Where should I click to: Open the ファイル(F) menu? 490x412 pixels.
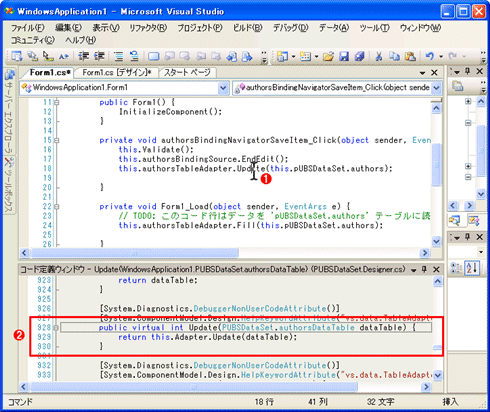pyautogui.click(x=28, y=28)
